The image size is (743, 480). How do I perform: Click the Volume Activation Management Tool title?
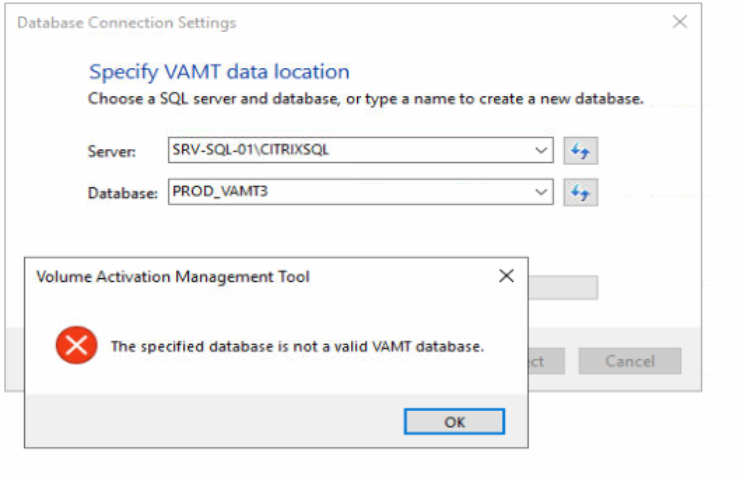[x=173, y=277]
